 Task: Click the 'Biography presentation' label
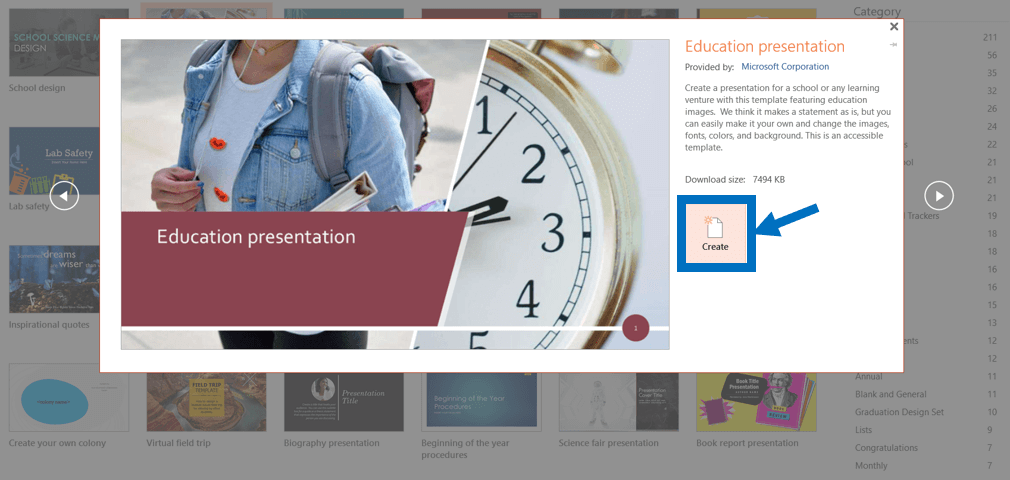click(x=332, y=443)
